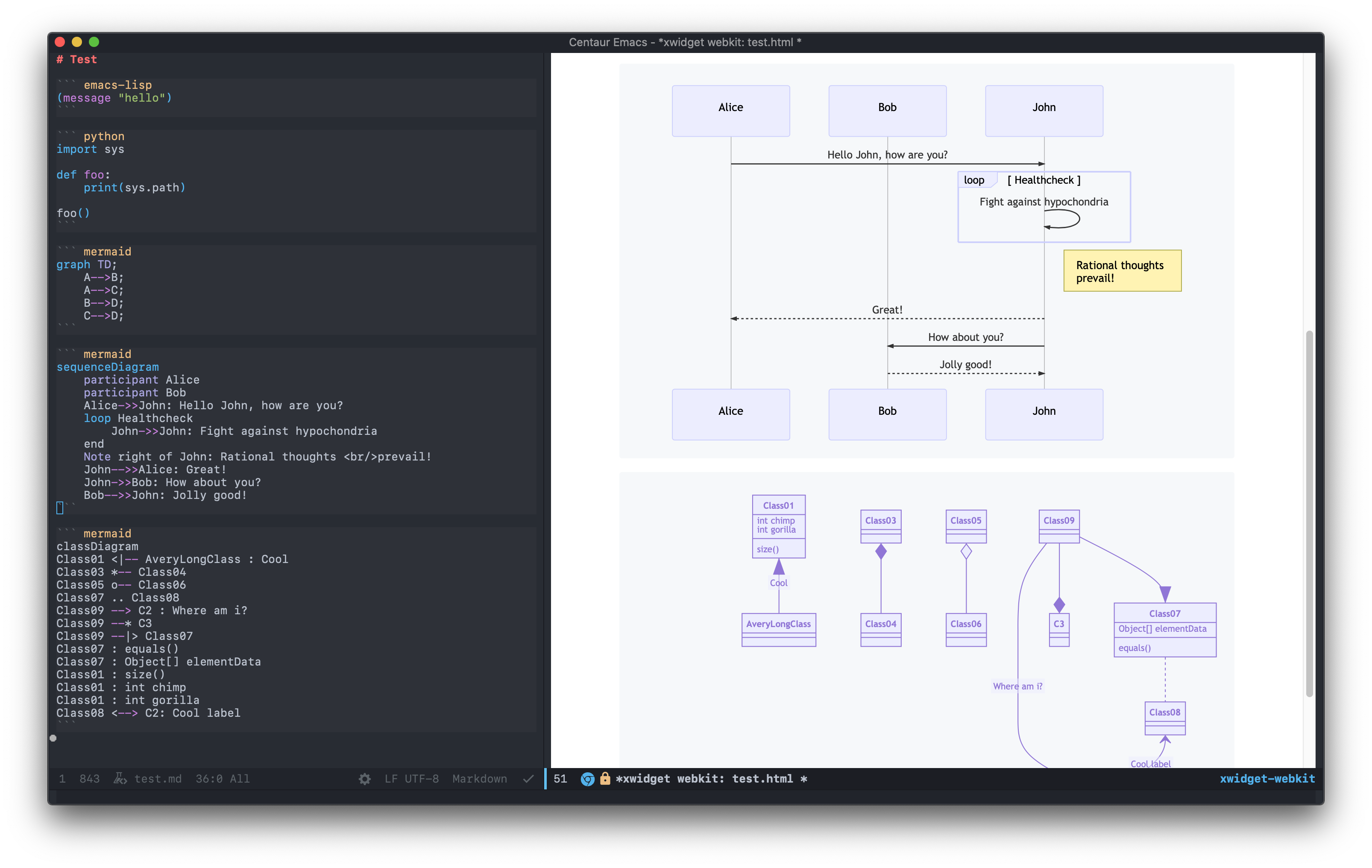Screen dimensions: 1372x868
Task: Place cursor inside the (message "hello") code
Action: (114, 97)
